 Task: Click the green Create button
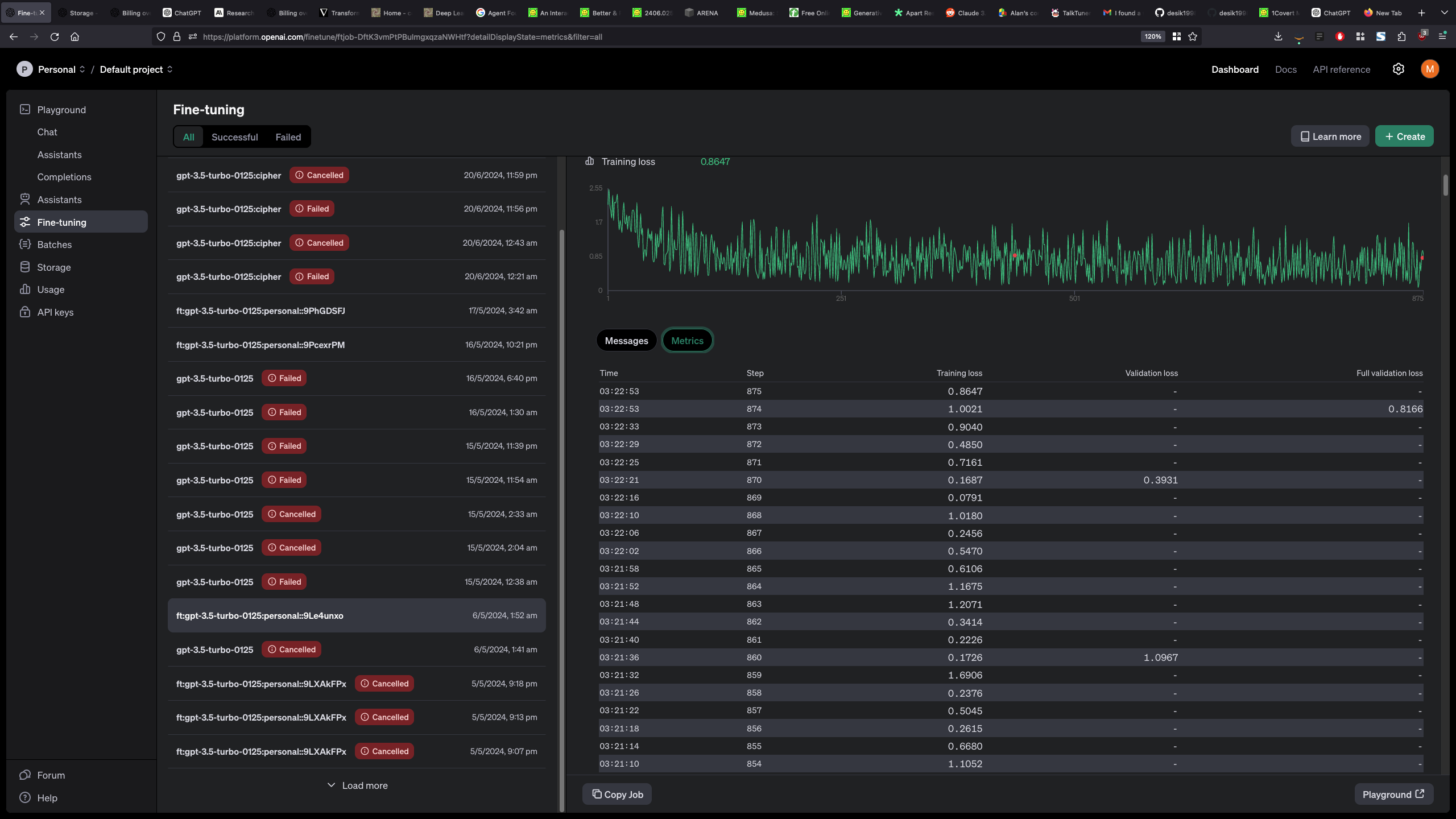[x=1404, y=136]
